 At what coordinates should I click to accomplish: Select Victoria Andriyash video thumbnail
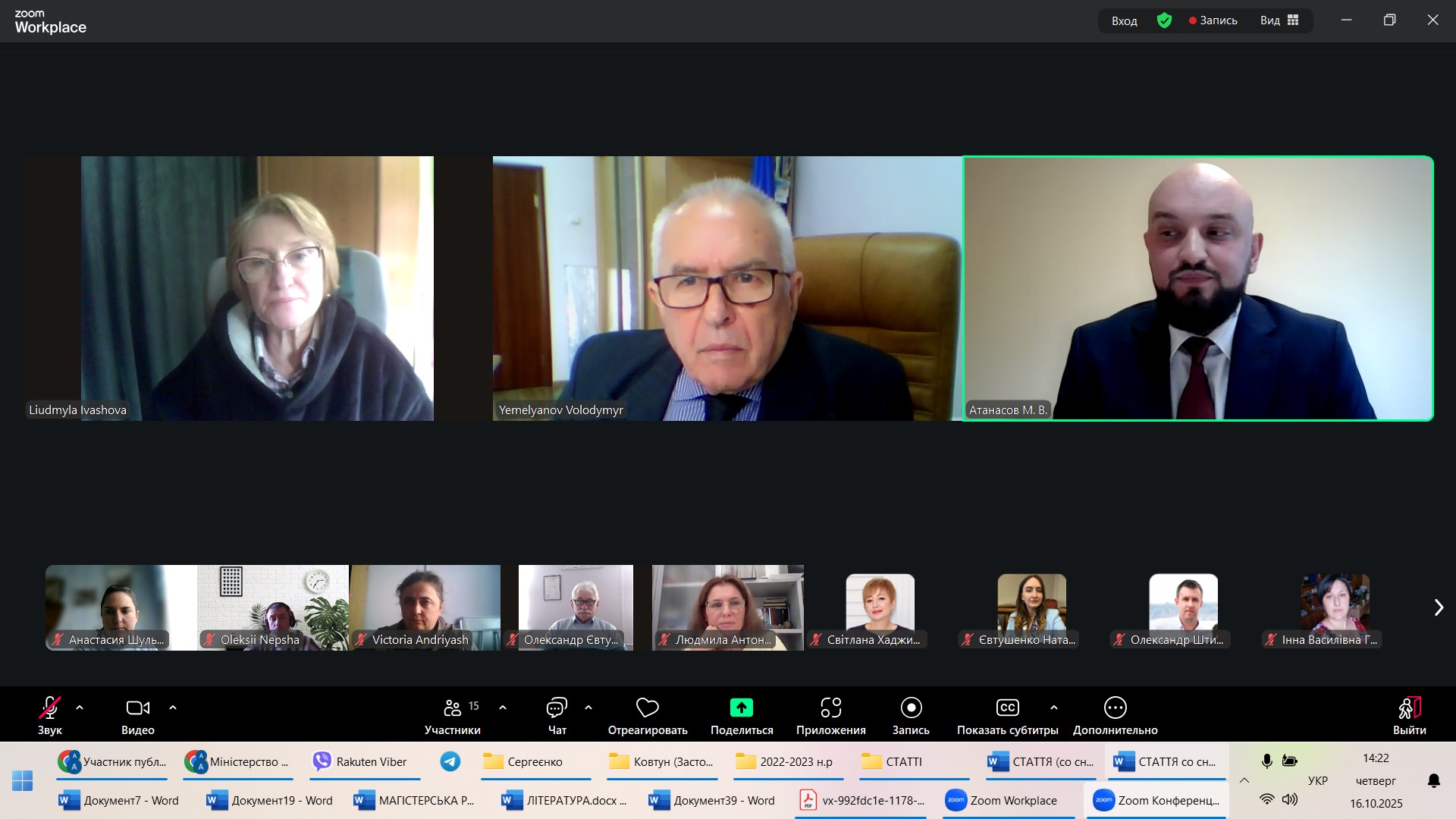tap(425, 607)
